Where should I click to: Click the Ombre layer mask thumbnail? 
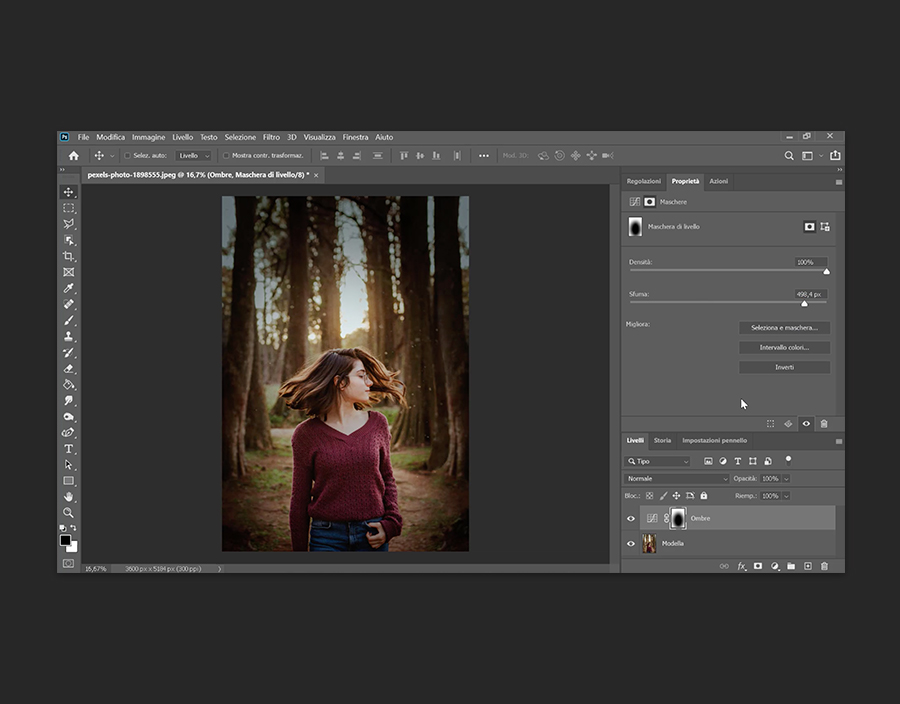[677, 518]
